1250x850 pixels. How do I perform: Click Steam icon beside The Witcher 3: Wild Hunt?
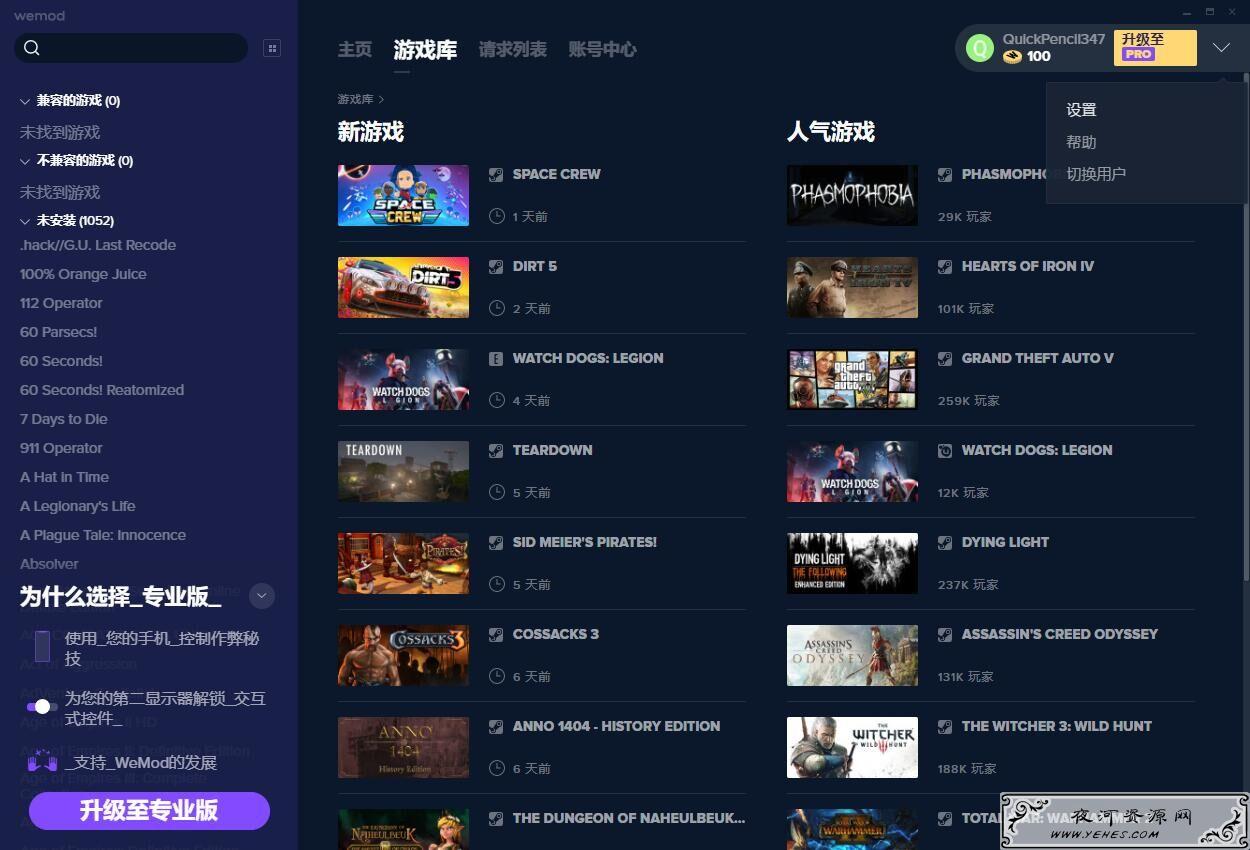[x=945, y=726]
